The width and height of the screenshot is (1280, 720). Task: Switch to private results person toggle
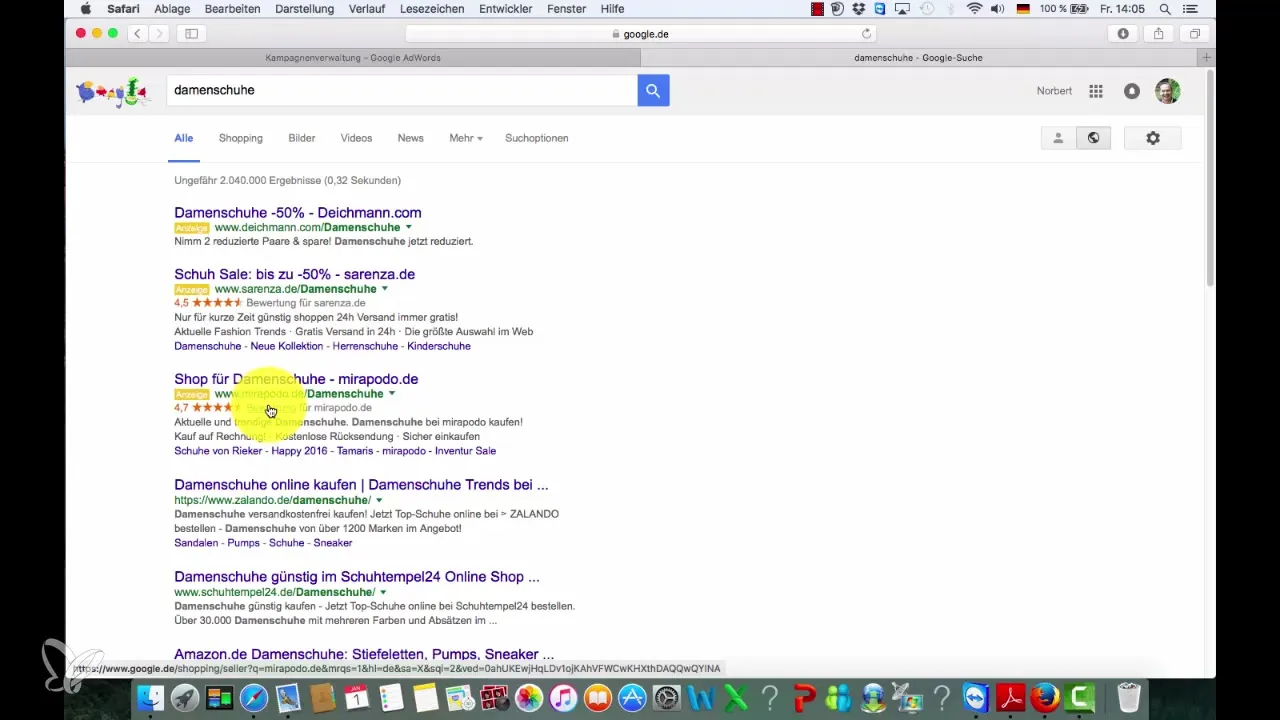[x=1058, y=138]
